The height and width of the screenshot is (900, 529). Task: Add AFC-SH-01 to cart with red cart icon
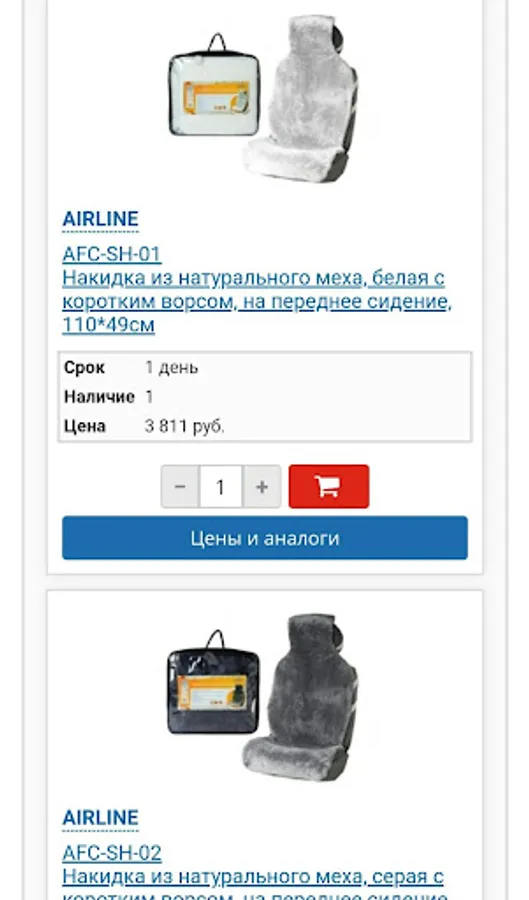click(x=329, y=487)
